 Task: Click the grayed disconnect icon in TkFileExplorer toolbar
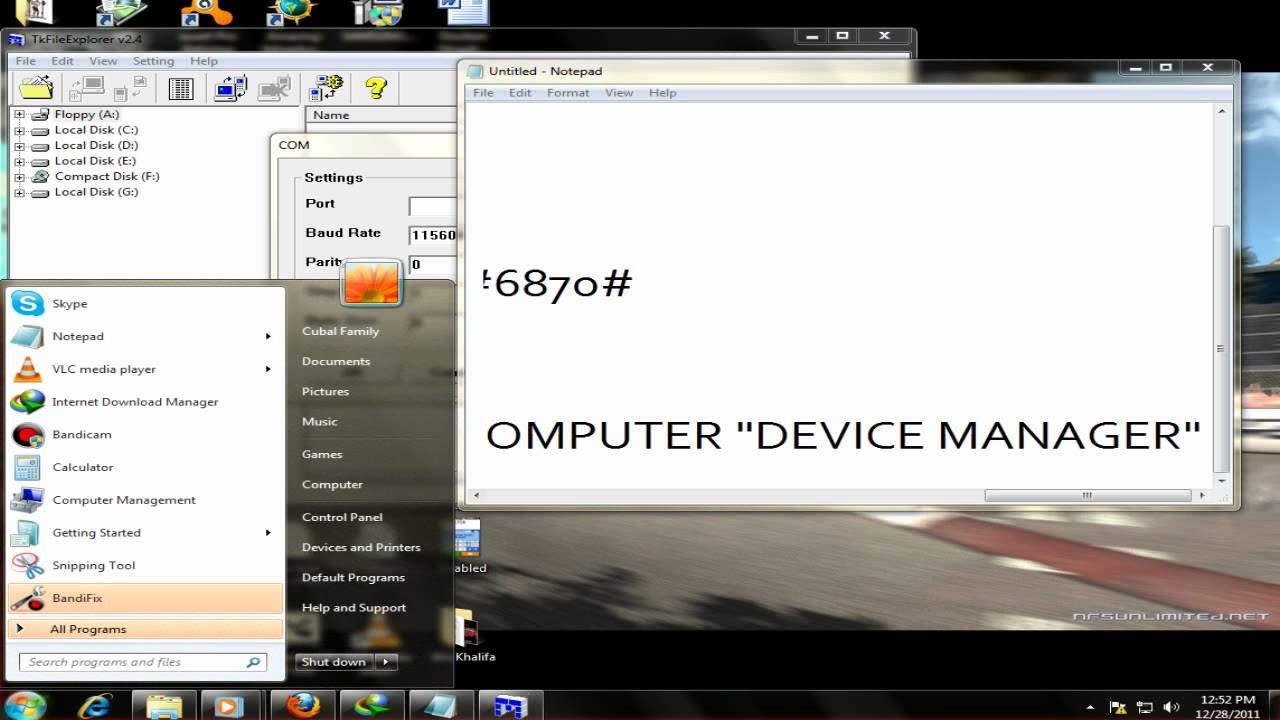[x=274, y=88]
